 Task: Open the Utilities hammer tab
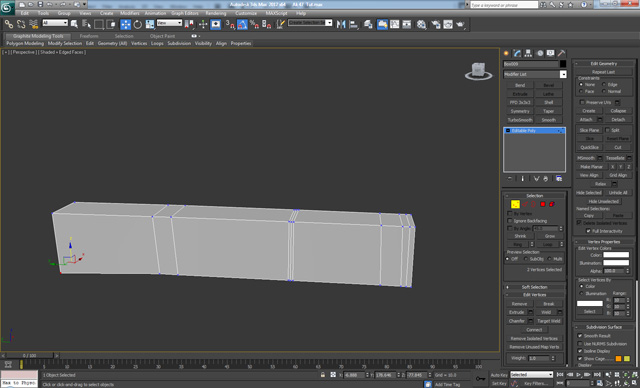pyautogui.click(x=562, y=53)
